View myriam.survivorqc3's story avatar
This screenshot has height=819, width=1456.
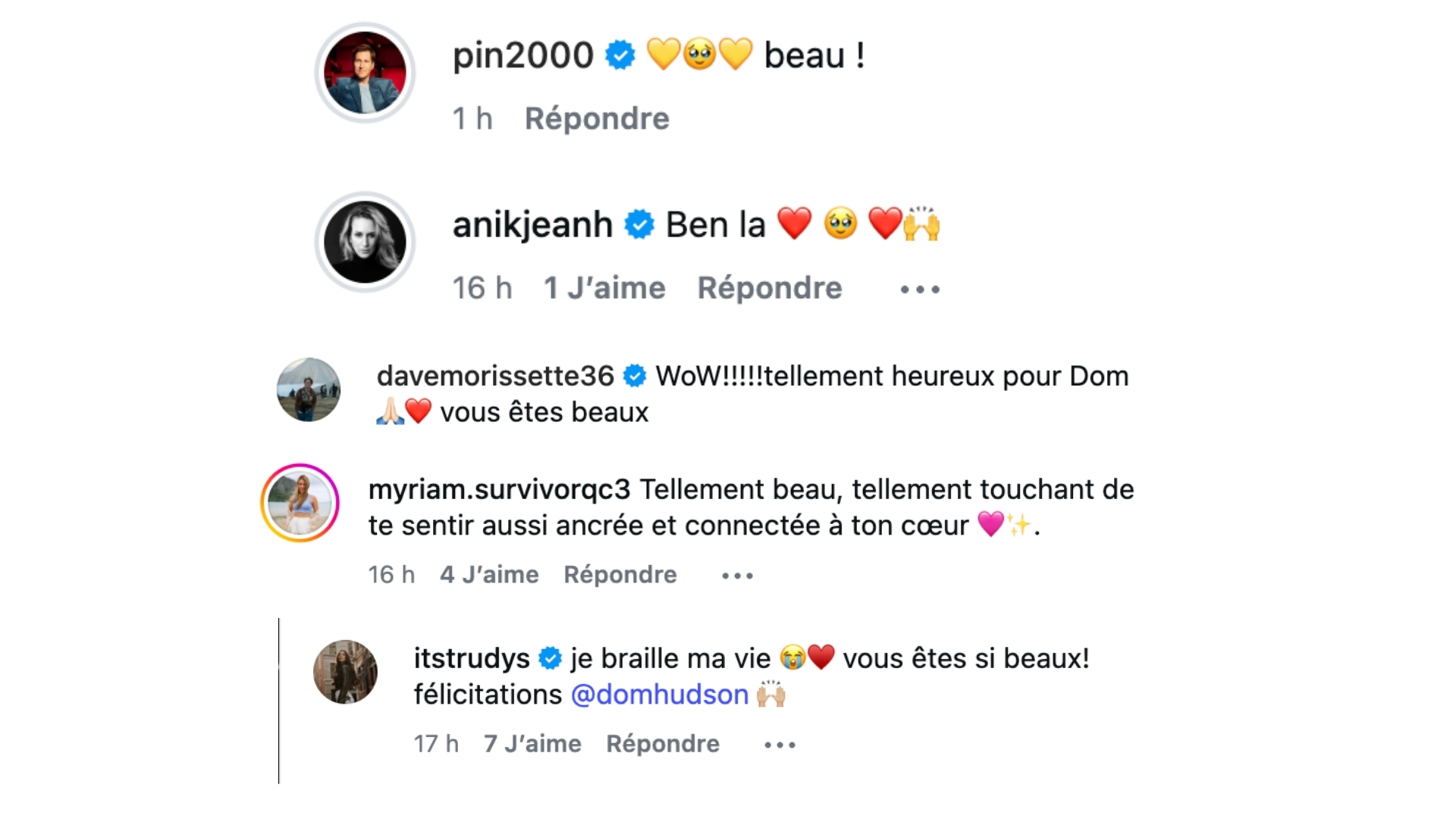(300, 504)
